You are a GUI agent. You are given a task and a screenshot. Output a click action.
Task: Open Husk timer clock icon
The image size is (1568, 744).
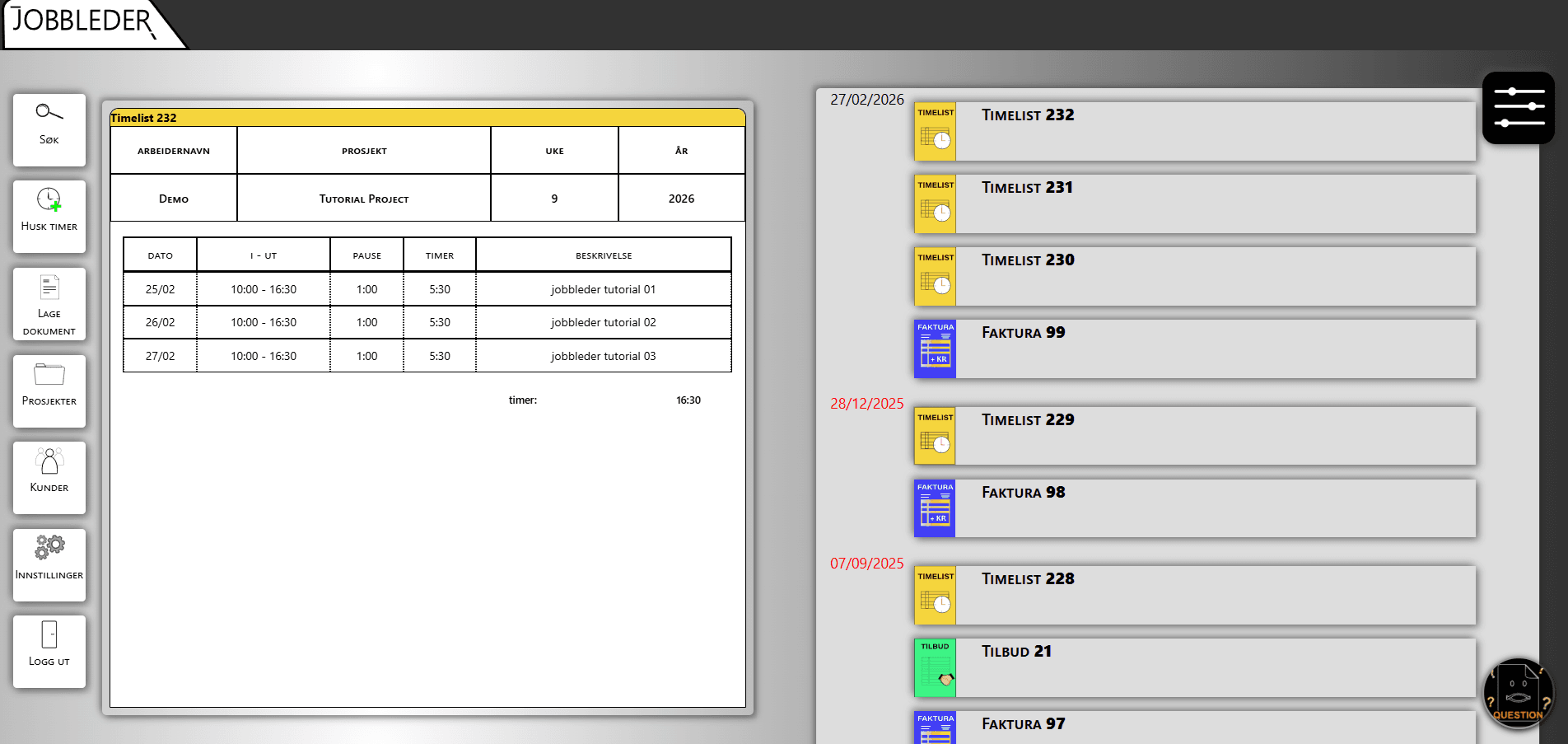49,200
